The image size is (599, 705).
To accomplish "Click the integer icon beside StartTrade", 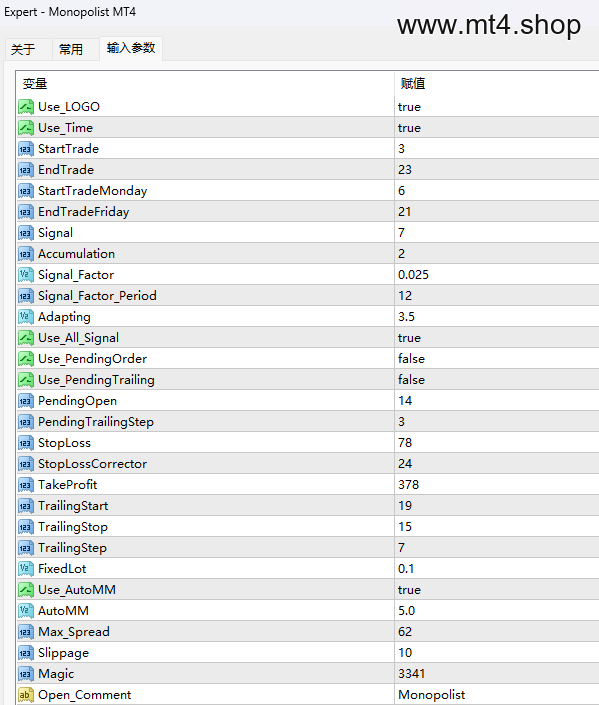I will coord(26,149).
